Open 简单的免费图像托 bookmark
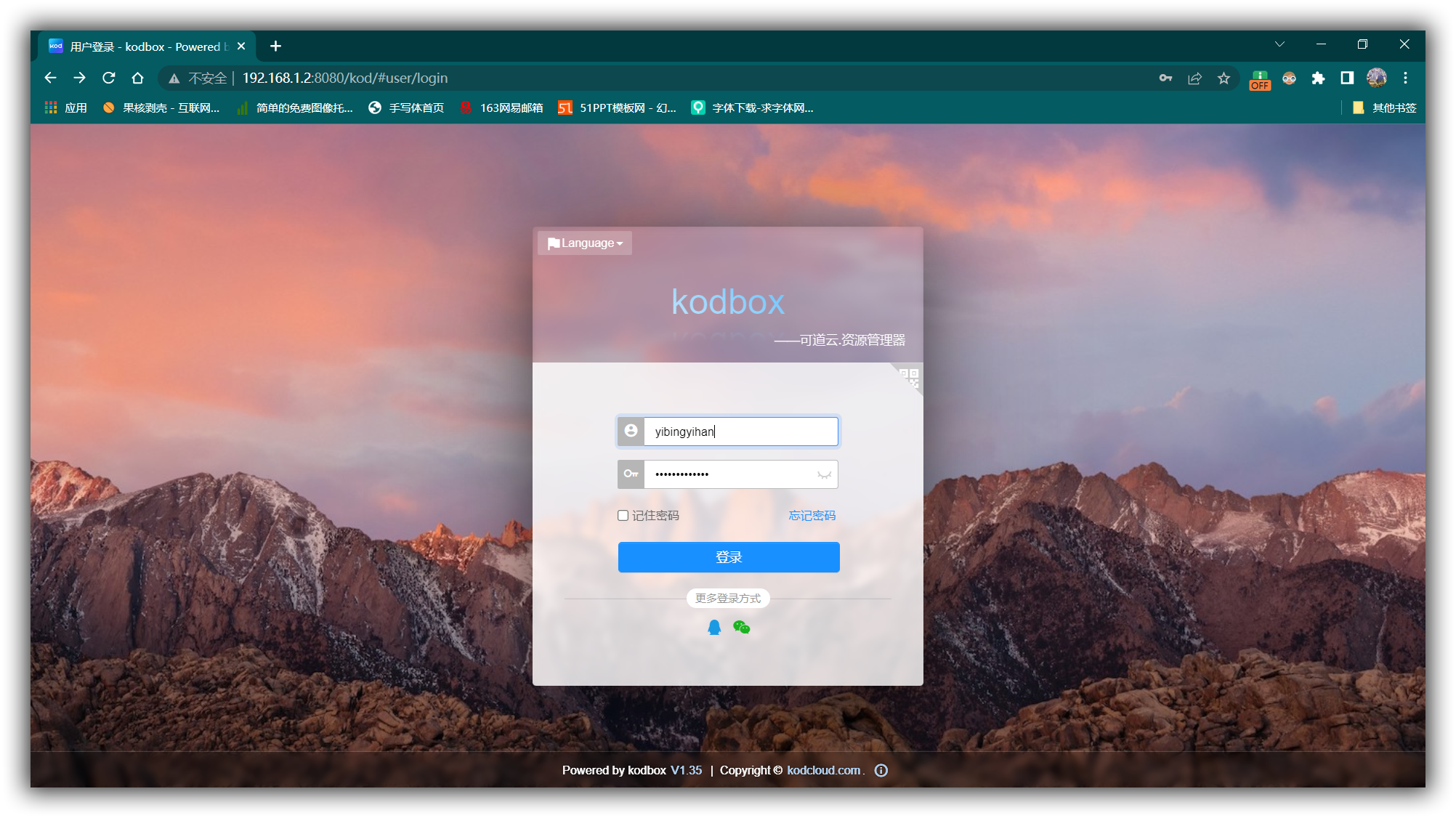Image resolution: width=1456 pixels, height=818 pixels. 294,108
